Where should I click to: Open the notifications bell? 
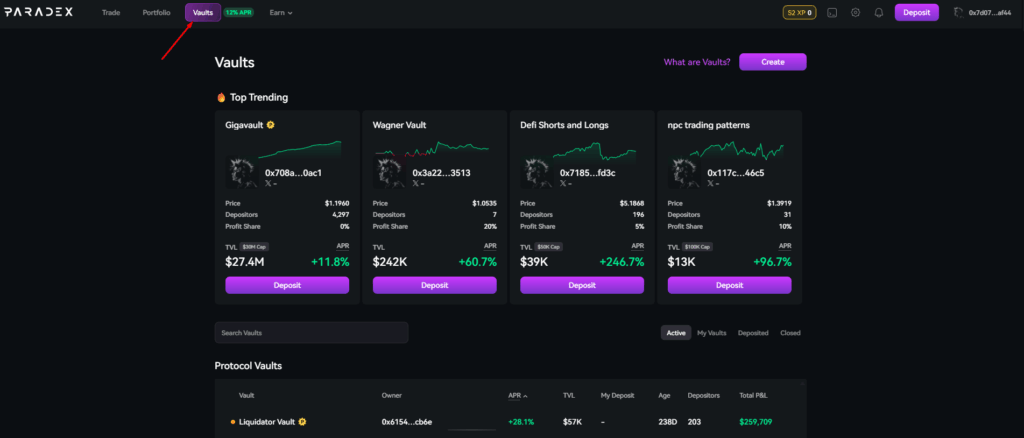879,12
